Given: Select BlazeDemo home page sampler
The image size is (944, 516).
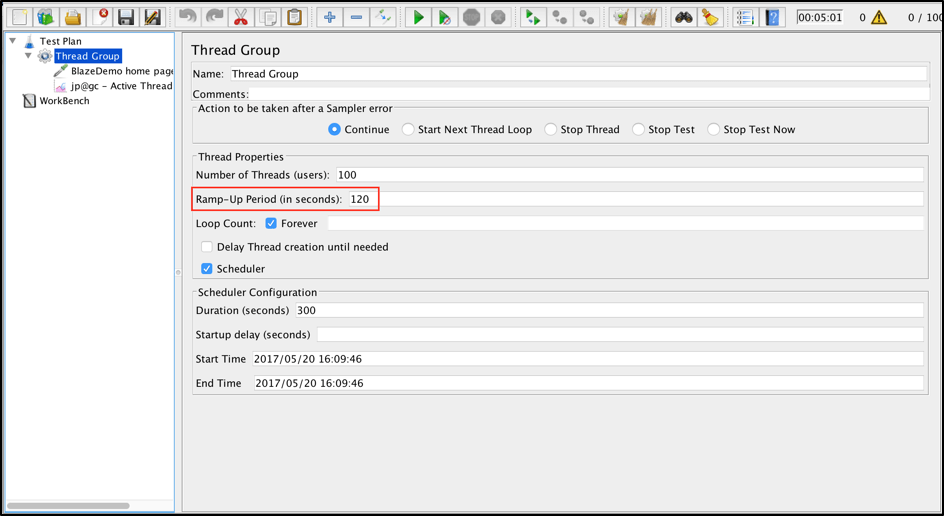Looking at the screenshot, I should point(121,71).
